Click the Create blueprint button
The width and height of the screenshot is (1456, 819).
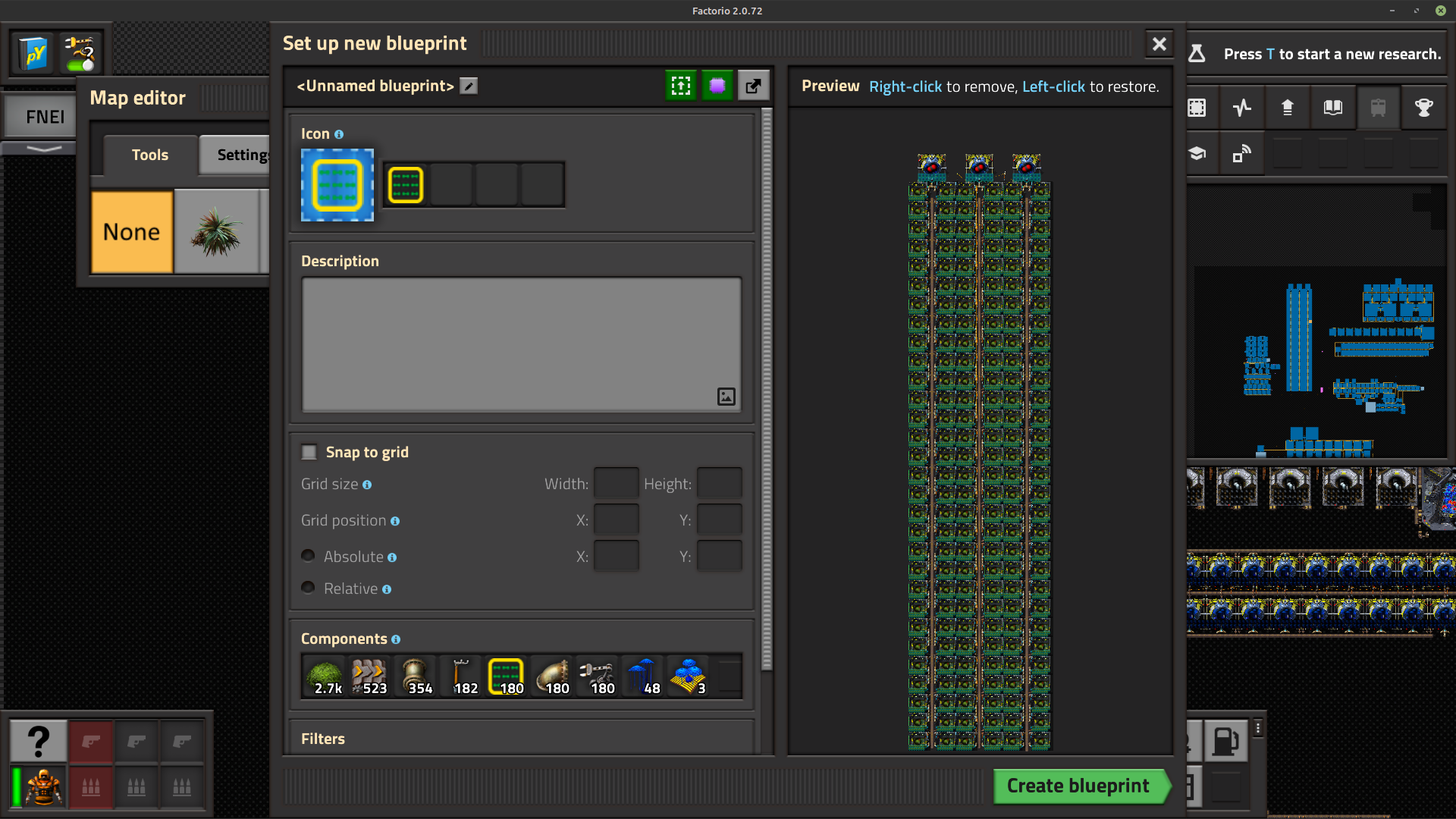click(x=1078, y=786)
